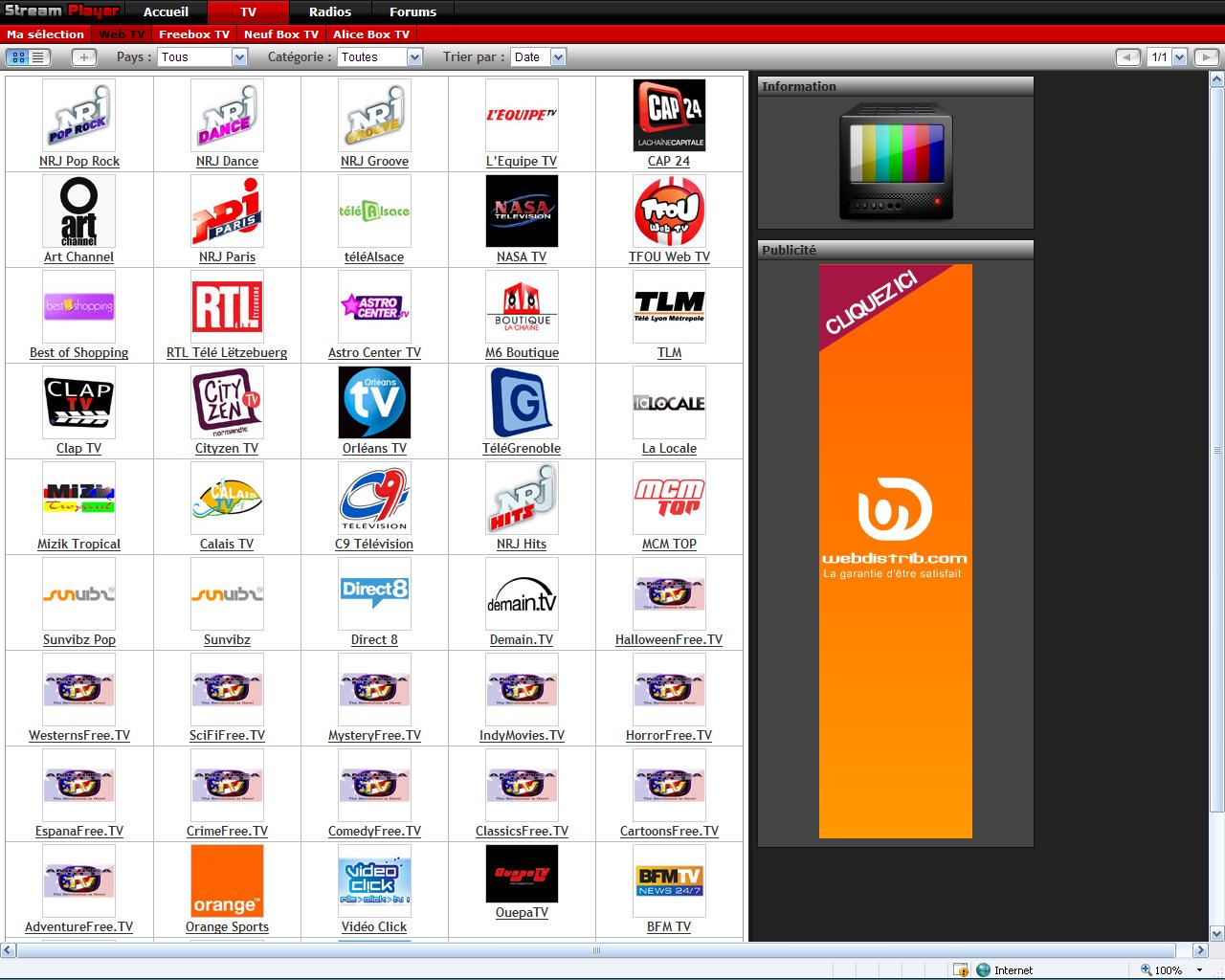
Task: Open the Orléans TV channel icon
Action: (x=374, y=403)
